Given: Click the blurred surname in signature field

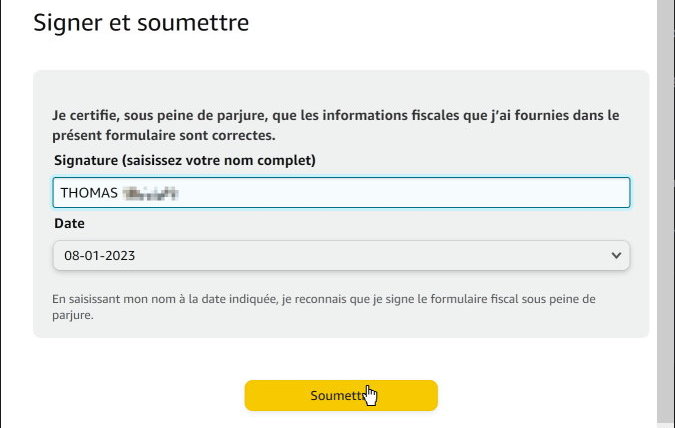Looking at the screenshot, I should point(150,192).
